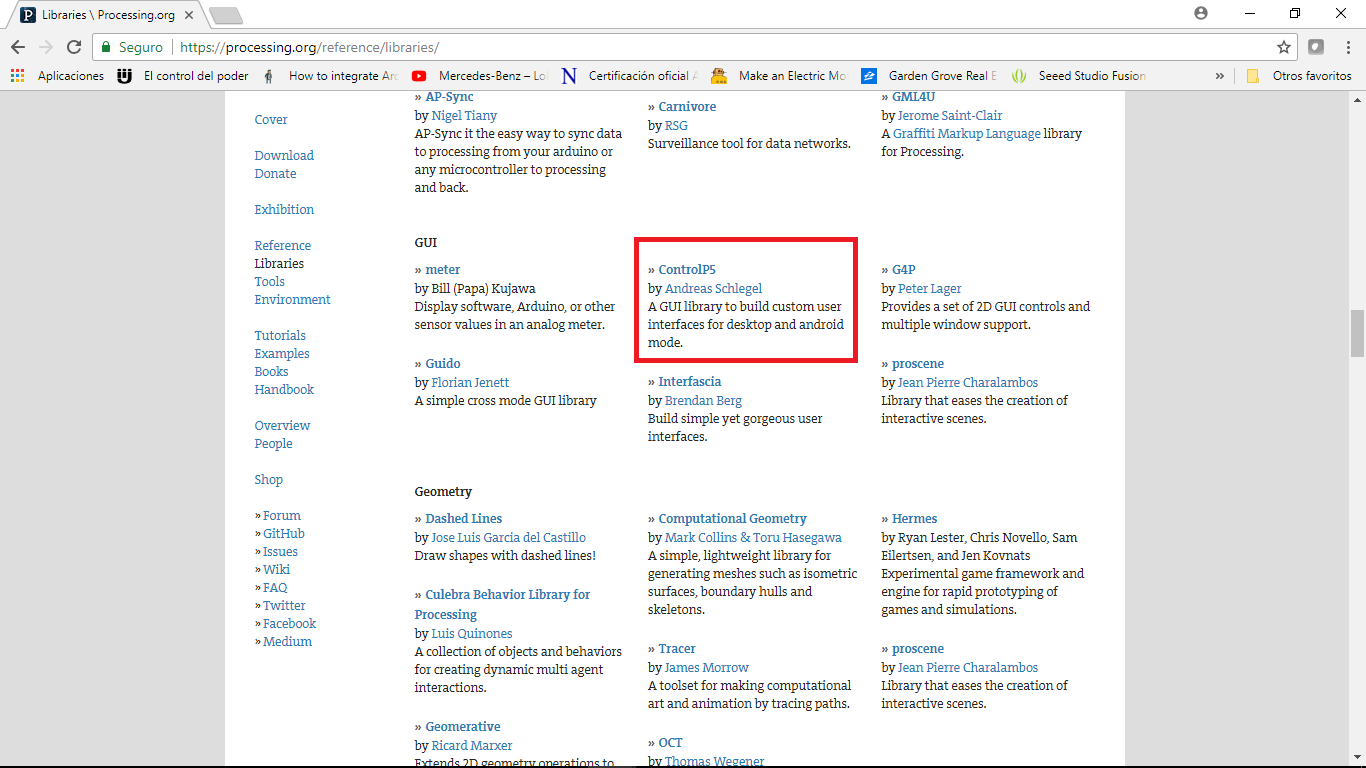Open the Dashed Lines library link

point(464,519)
